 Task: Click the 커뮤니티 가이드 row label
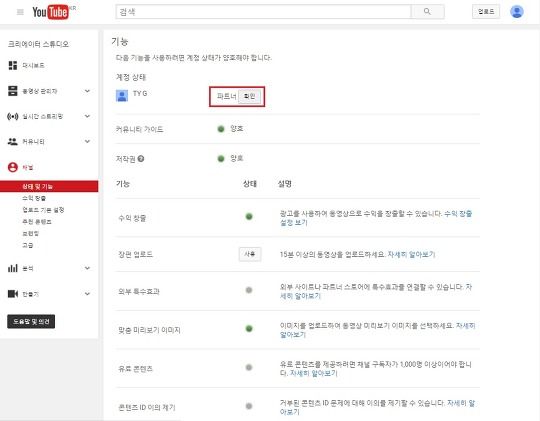tap(139, 129)
